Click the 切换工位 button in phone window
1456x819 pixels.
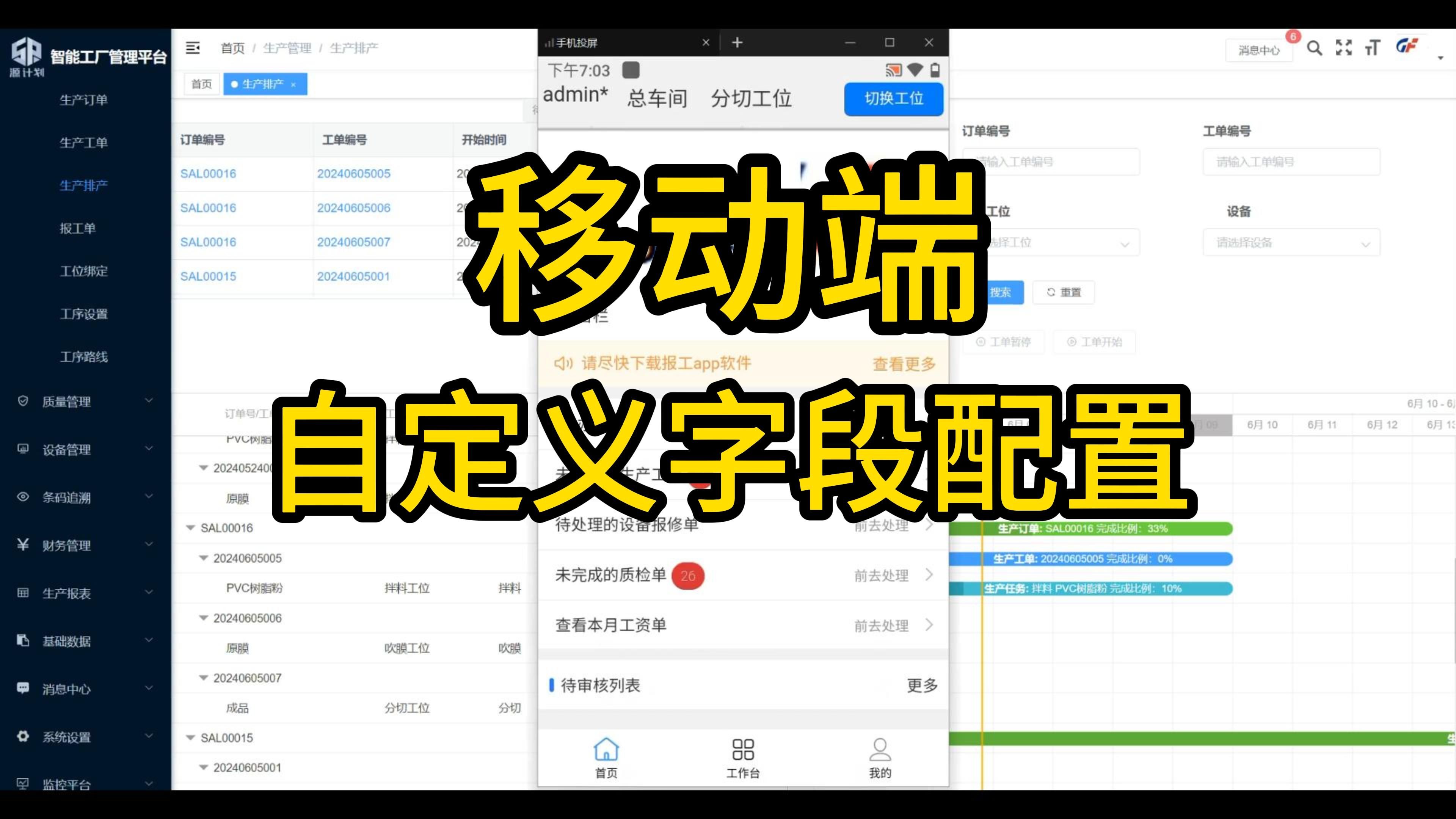pos(894,99)
